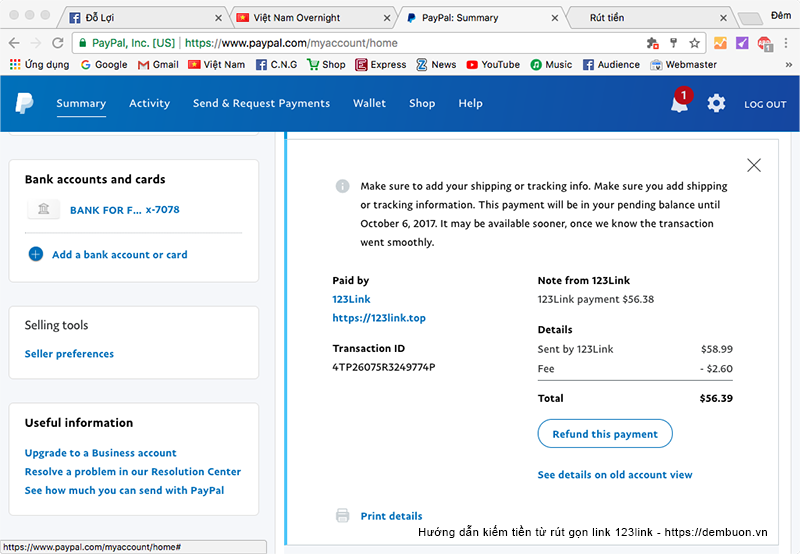Viewport: 800px width, 554px height.
Task: Click the bank building icon
Action: pos(43,210)
